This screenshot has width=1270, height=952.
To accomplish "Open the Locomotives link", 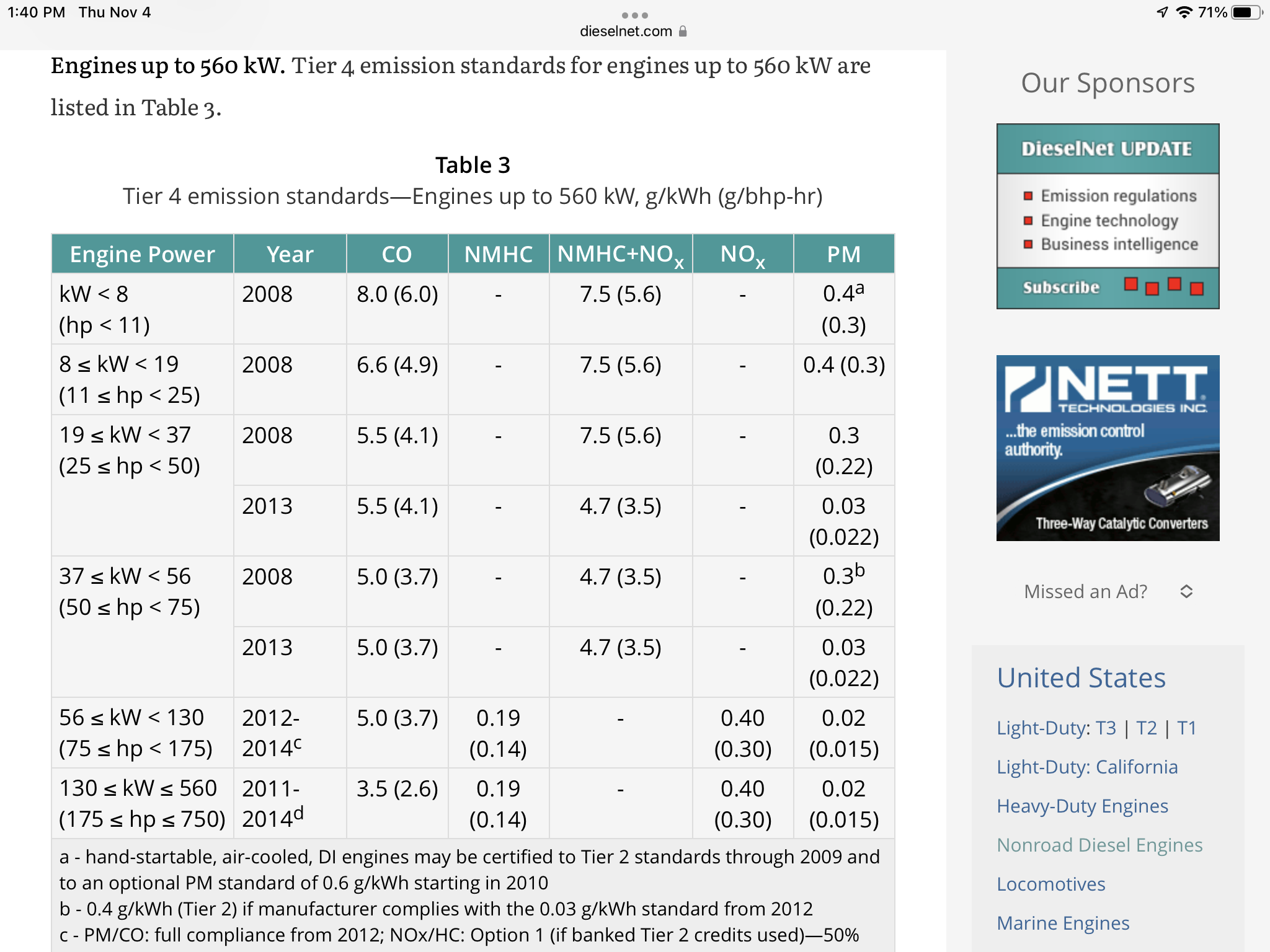I will tap(1051, 884).
